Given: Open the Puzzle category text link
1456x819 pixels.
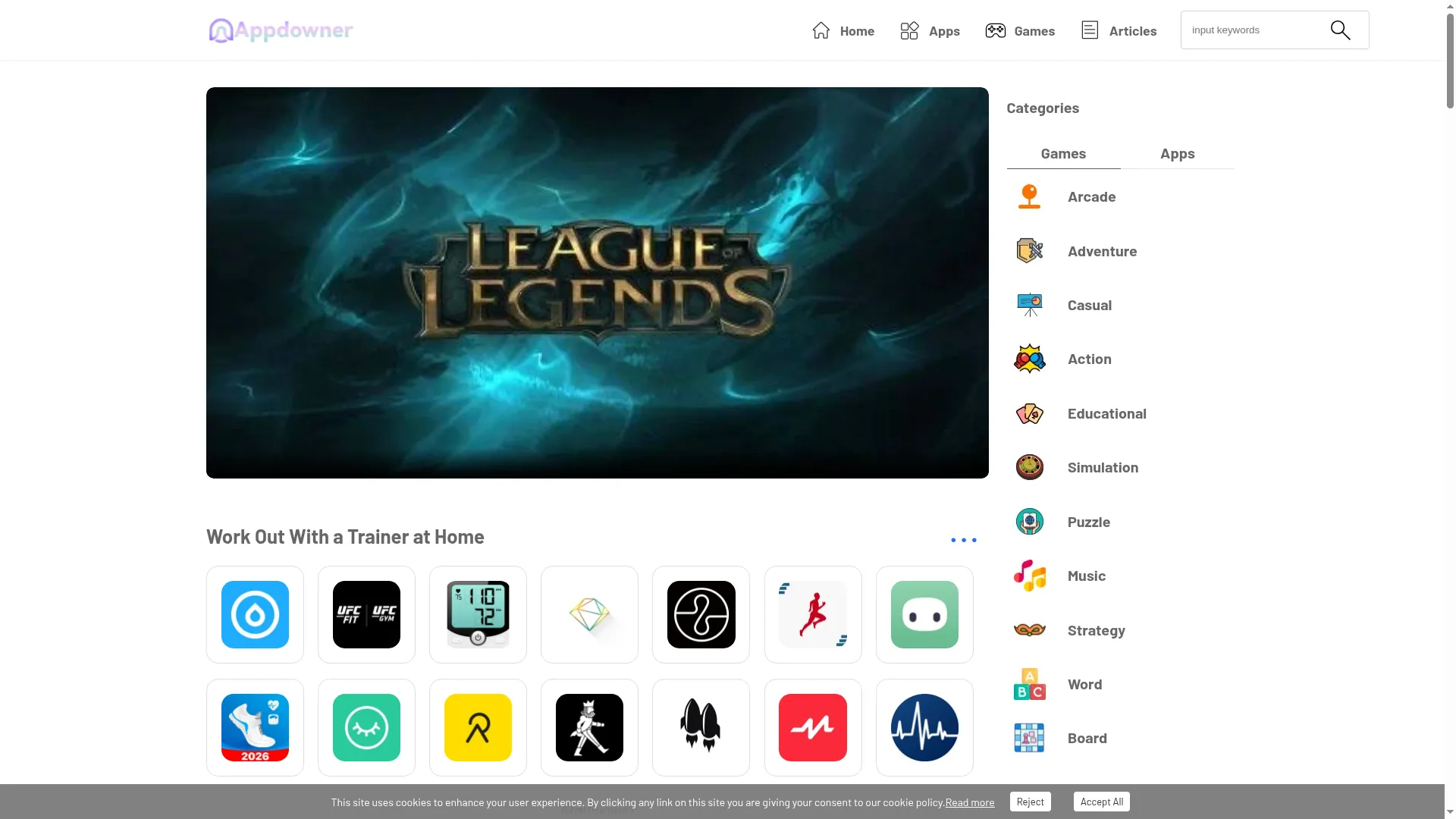Looking at the screenshot, I should pos(1088,522).
